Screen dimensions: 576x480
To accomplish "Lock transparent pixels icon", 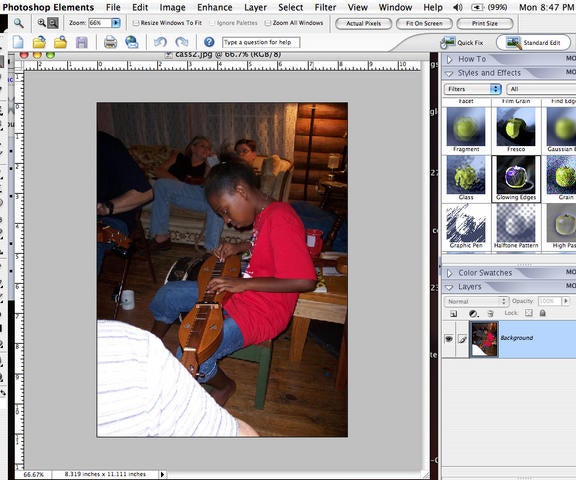I will point(528,313).
